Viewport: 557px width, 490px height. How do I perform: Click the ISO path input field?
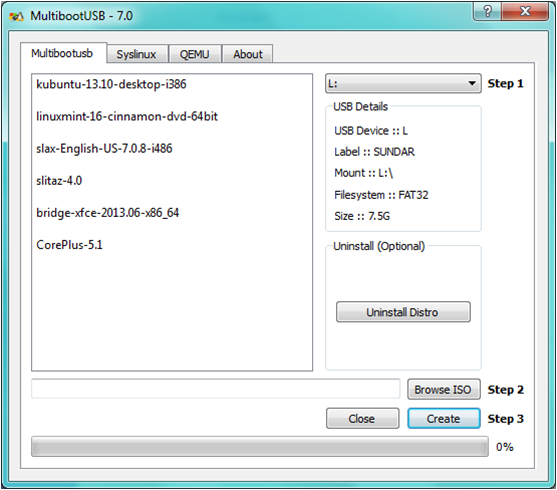[x=216, y=389]
